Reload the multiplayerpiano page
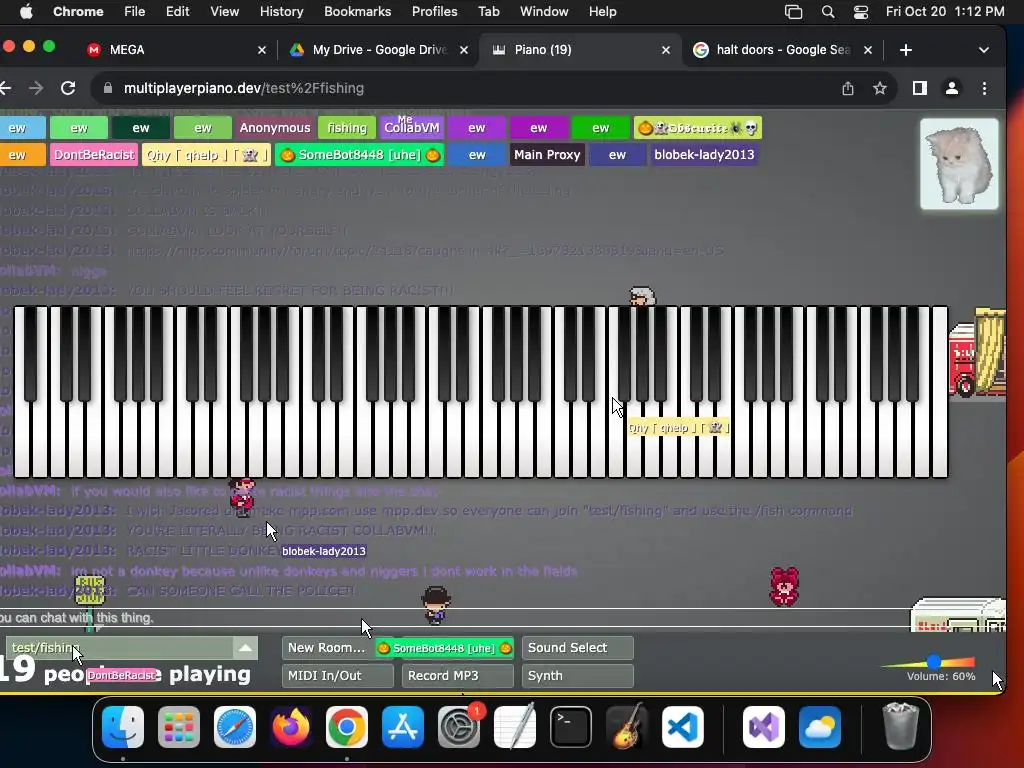Image resolution: width=1024 pixels, height=768 pixels. coord(68,88)
